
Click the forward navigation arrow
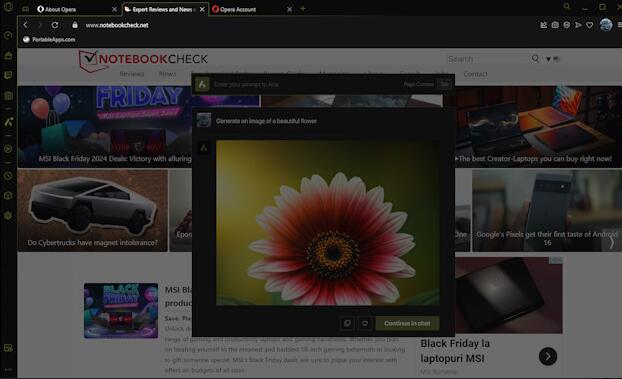point(40,25)
